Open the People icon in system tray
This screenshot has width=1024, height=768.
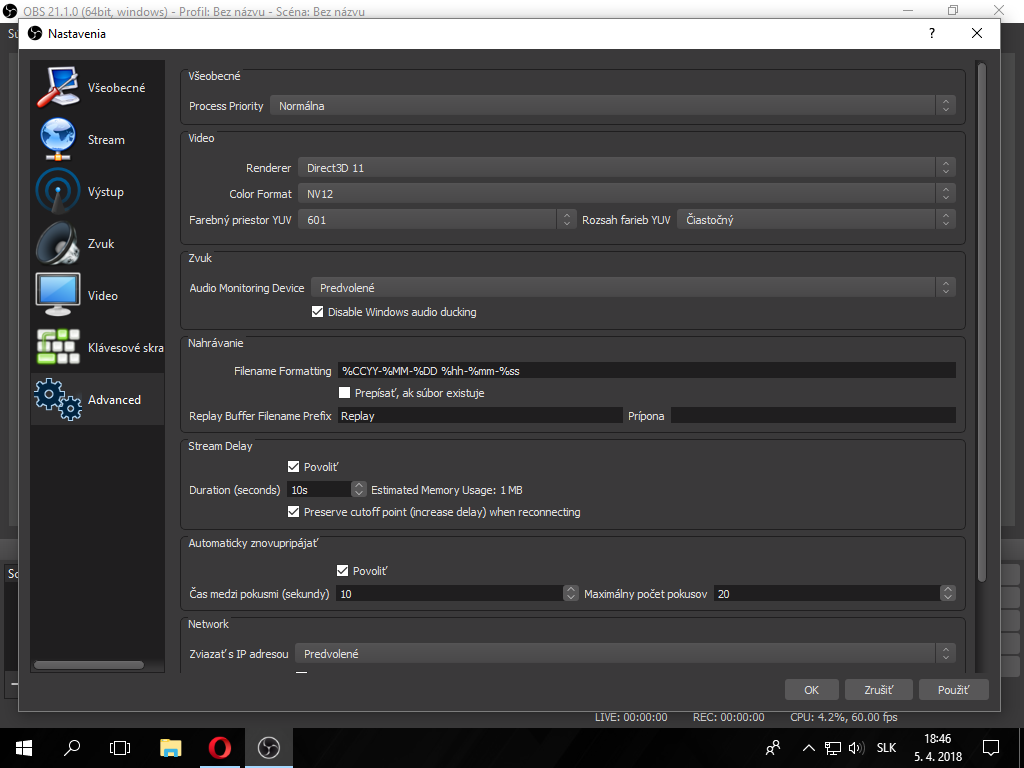pos(773,748)
